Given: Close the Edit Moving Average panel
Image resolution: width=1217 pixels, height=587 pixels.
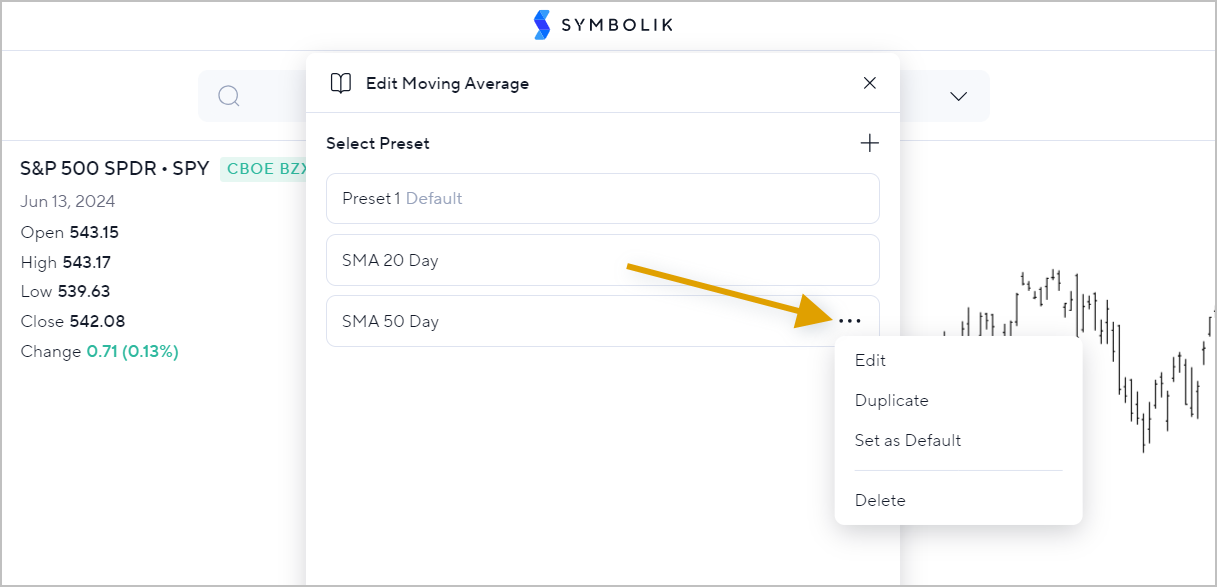Looking at the screenshot, I should [x=870, y=83].
